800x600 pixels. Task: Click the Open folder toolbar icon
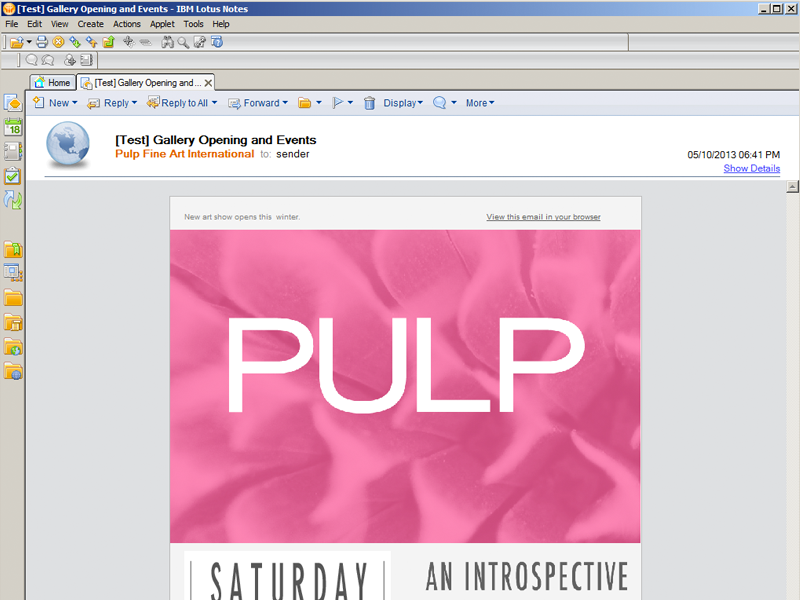coord(16,42)
